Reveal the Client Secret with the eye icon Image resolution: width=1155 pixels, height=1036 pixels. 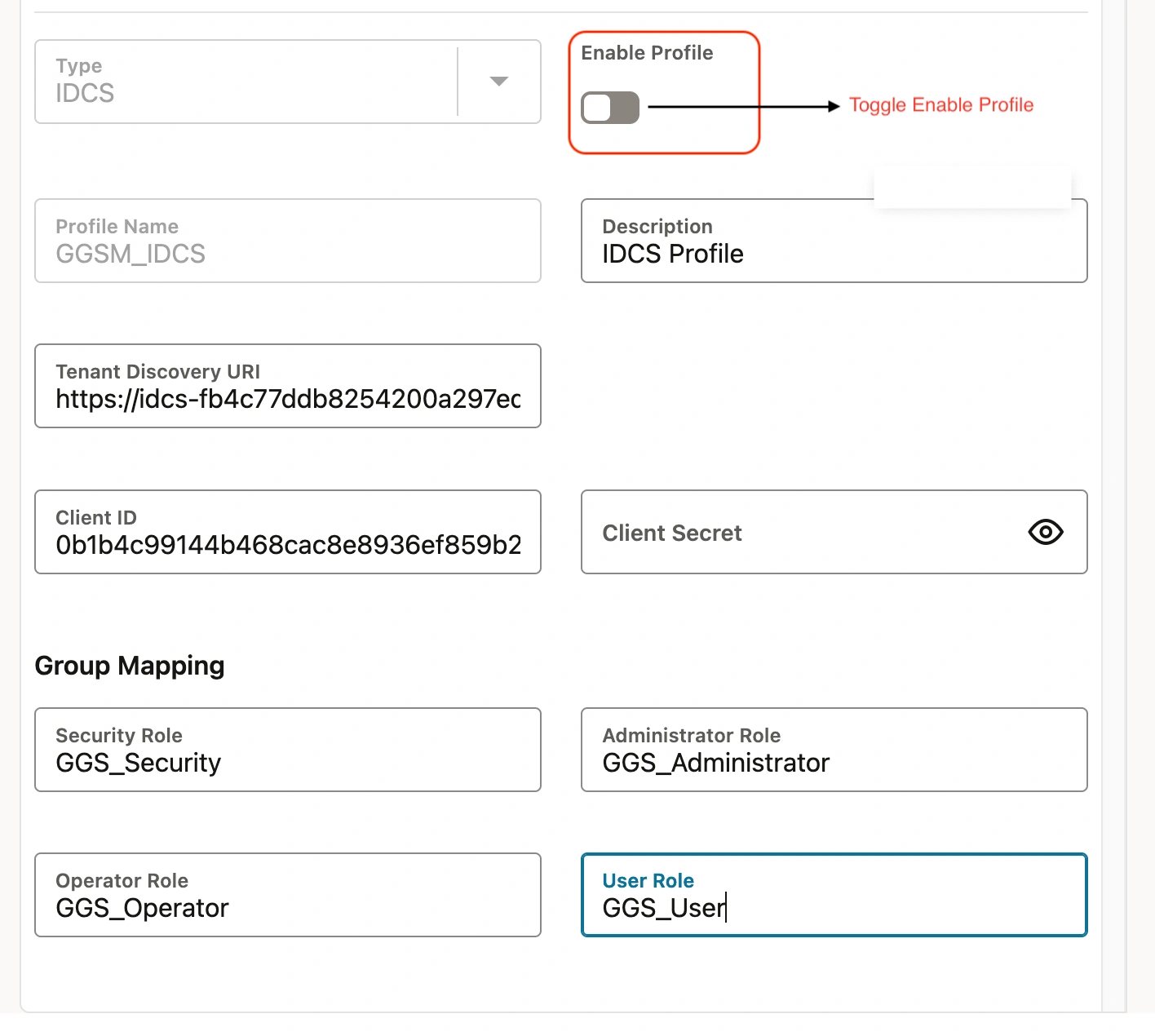(1045, 532)
